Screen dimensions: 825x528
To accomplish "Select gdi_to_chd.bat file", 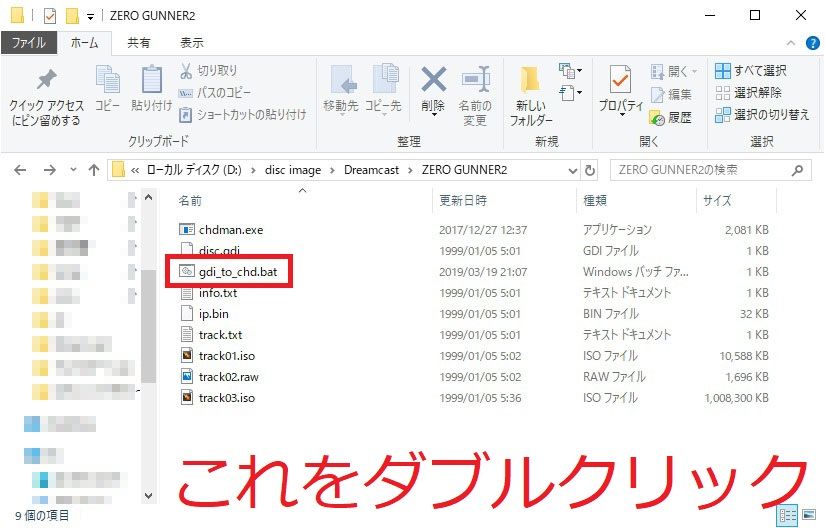I will (x=228, y=272).
